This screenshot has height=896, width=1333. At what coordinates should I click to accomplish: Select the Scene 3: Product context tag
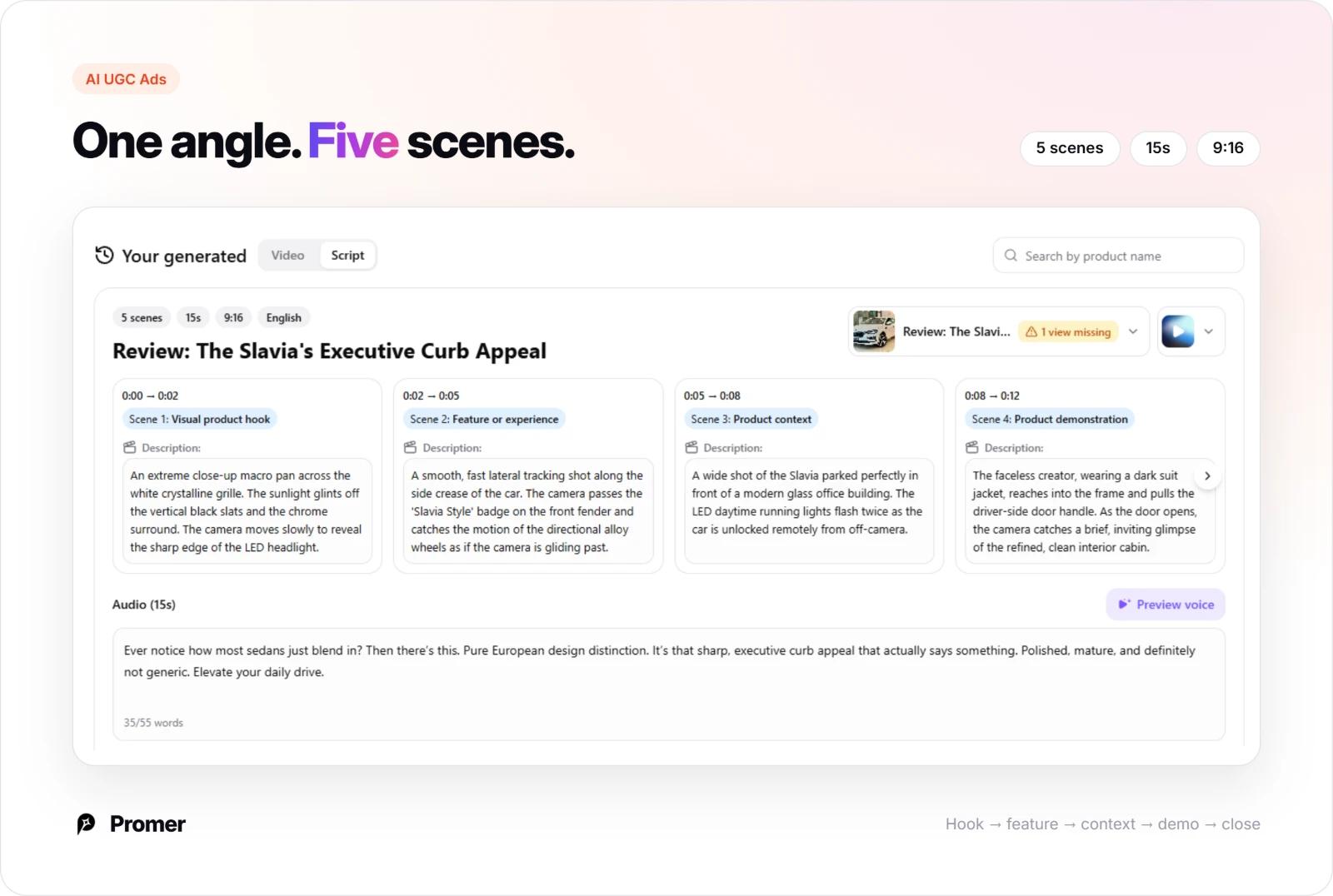(751, 419)
